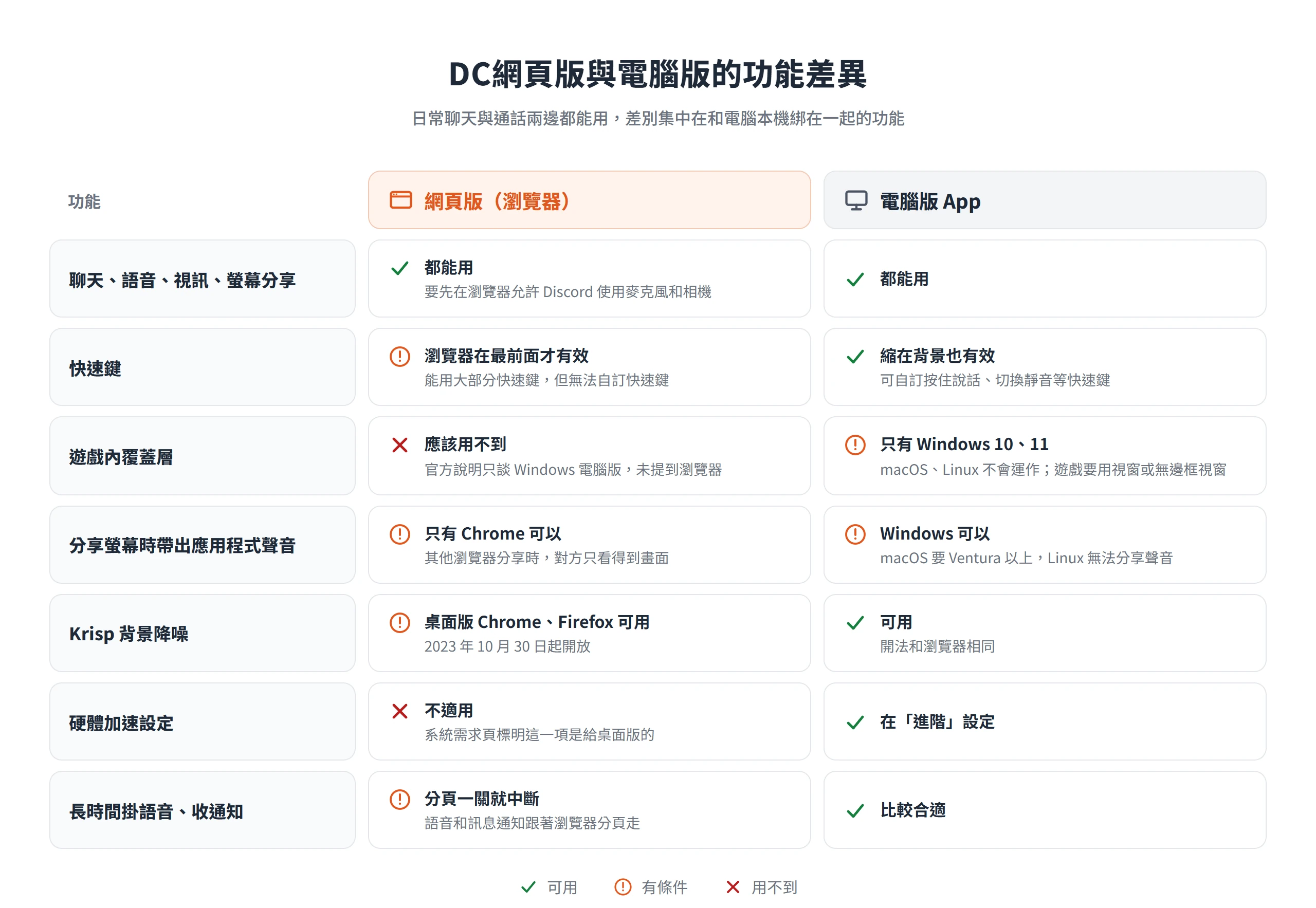The width and height of the screenshot is (1316, 908).
Task: Click the browser window icon beside 網頁版
Action: point(400,200)
